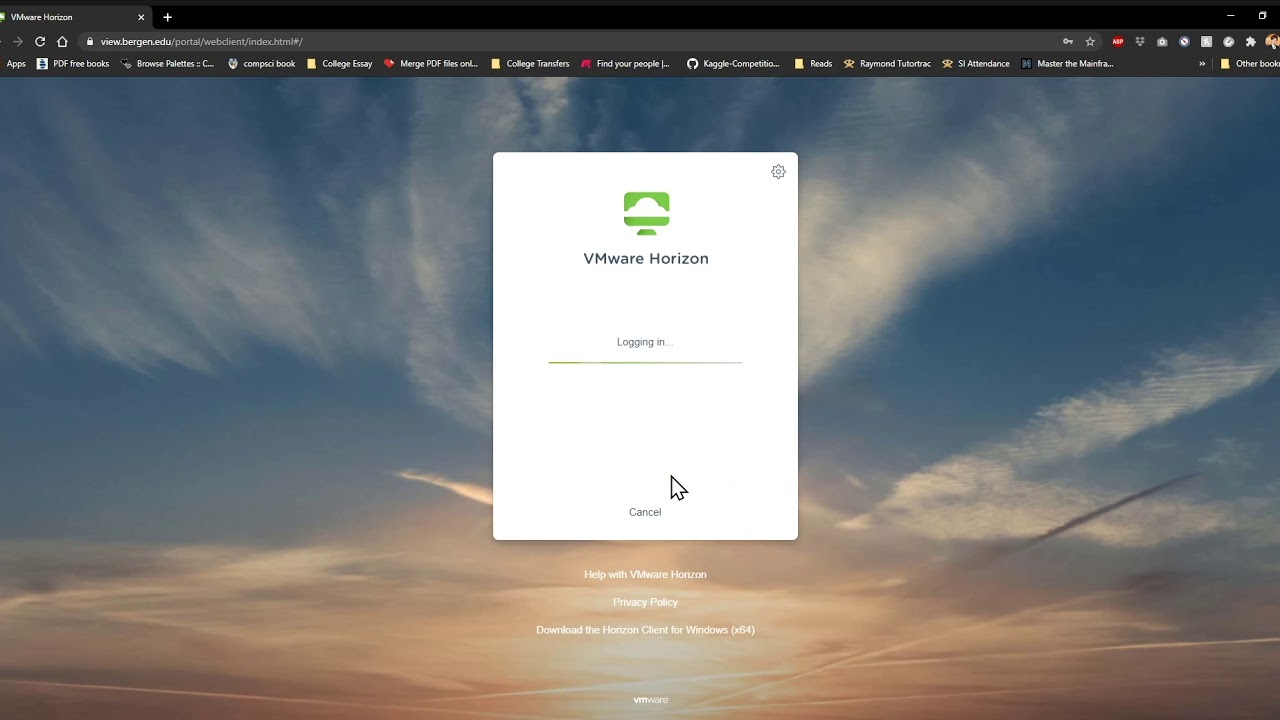
Task: Download the Horizon Client for Windows (x64)
Action: click(x=645, y=630)
